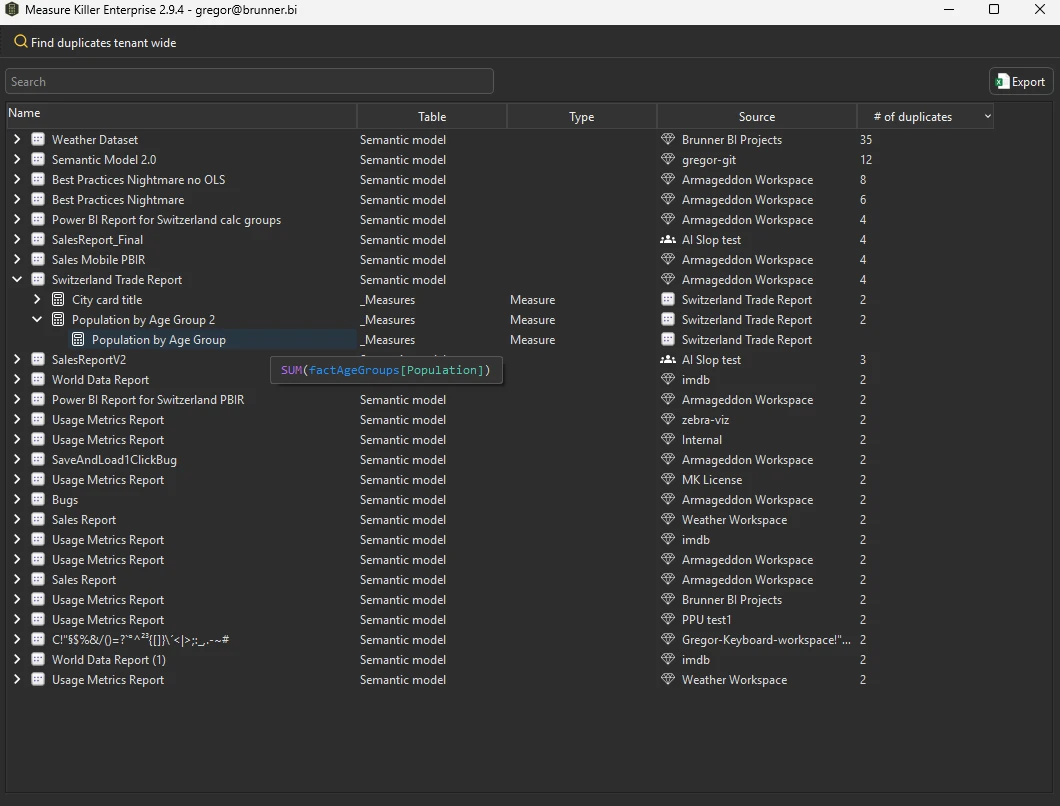Sort by the Source column header
Viewport: 1060px width, 806px height.
[756, 116]
